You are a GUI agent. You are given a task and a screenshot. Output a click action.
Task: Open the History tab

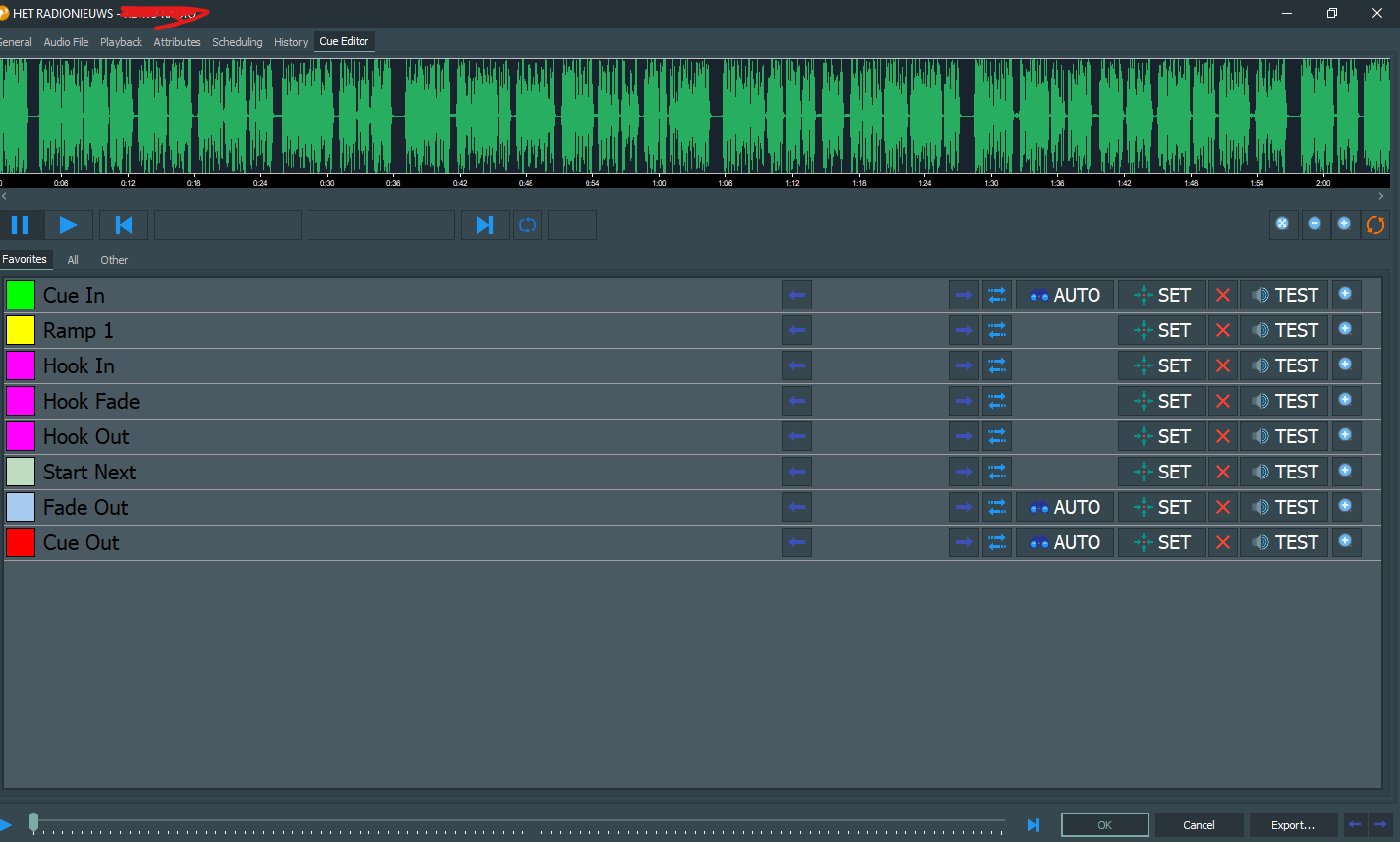[291, 42]
